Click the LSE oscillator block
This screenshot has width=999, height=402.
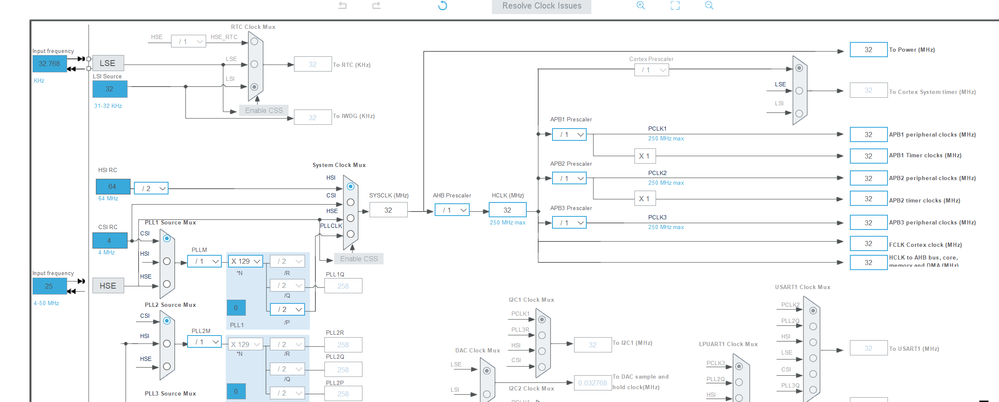click(108, 62)
